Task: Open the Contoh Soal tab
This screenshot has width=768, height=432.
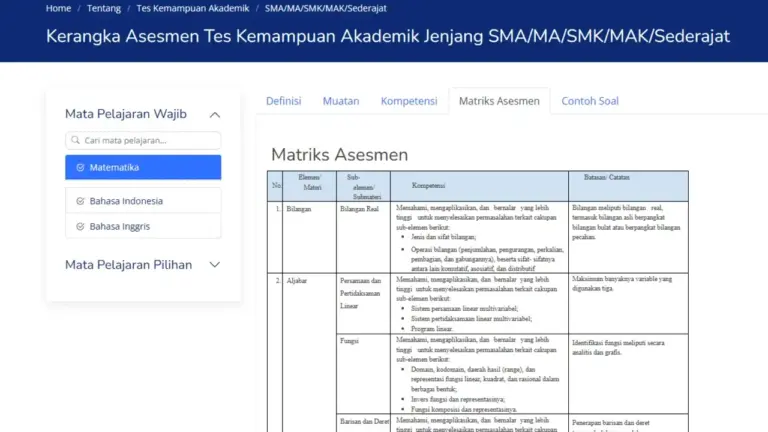Action: tap(590, 101)
